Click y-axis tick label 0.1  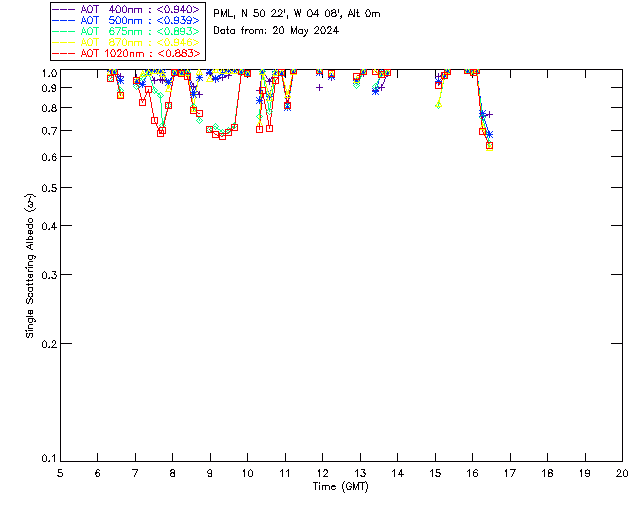click(49, 459)
